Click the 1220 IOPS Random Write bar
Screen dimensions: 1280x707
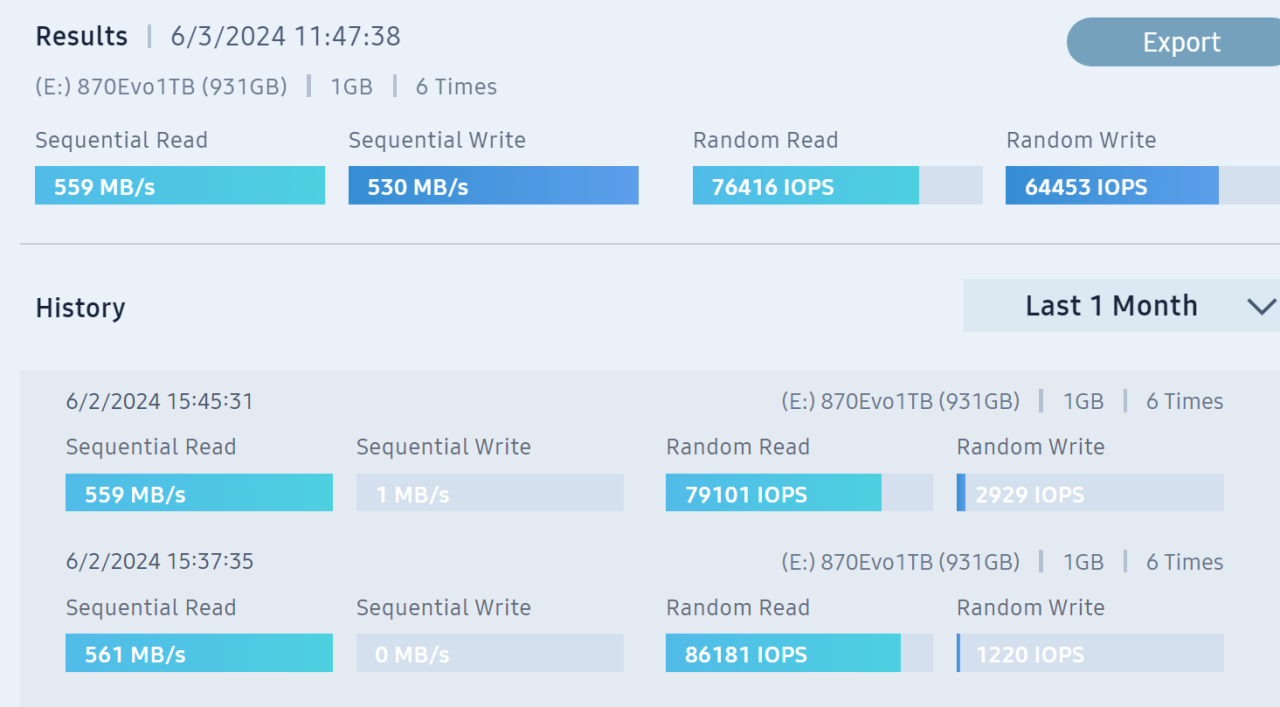click(1090, 654)
